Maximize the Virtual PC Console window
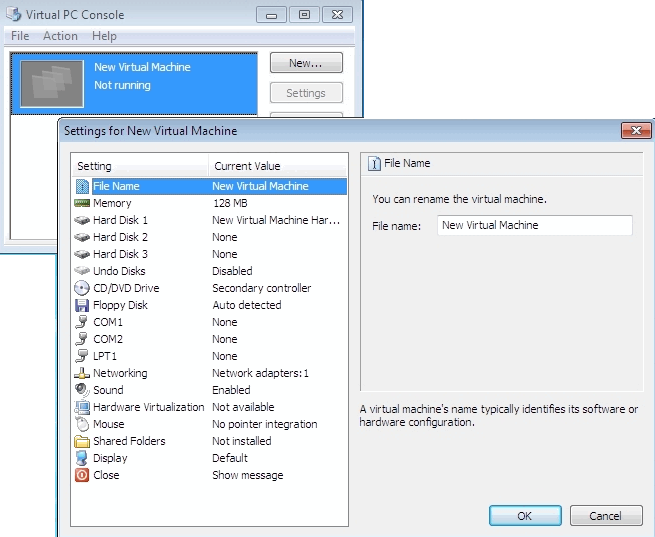Viewport: 655px width, 537px height. click(x=305, y=15)
